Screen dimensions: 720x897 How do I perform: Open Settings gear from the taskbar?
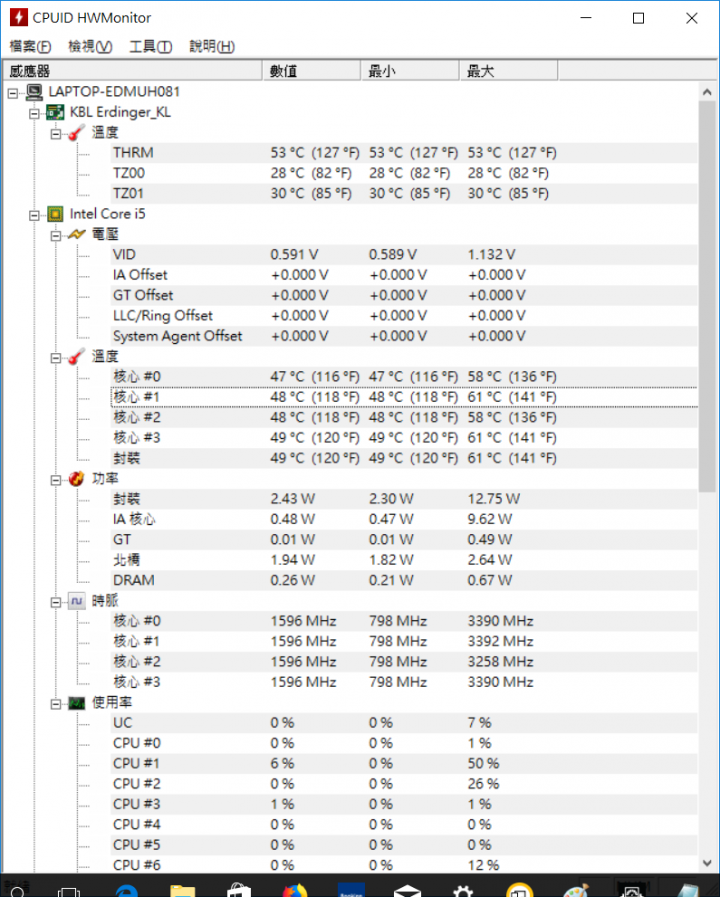tap(463, 891)
